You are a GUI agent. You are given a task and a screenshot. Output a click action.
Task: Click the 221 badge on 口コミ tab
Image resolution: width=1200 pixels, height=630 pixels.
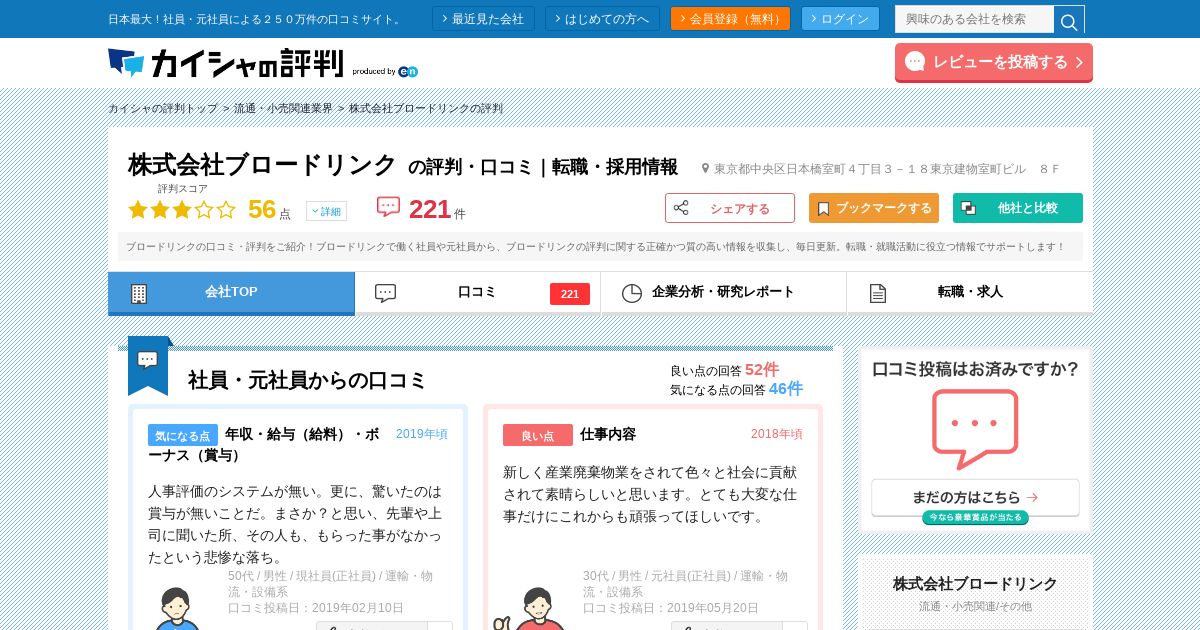click(x=570, y=294)
